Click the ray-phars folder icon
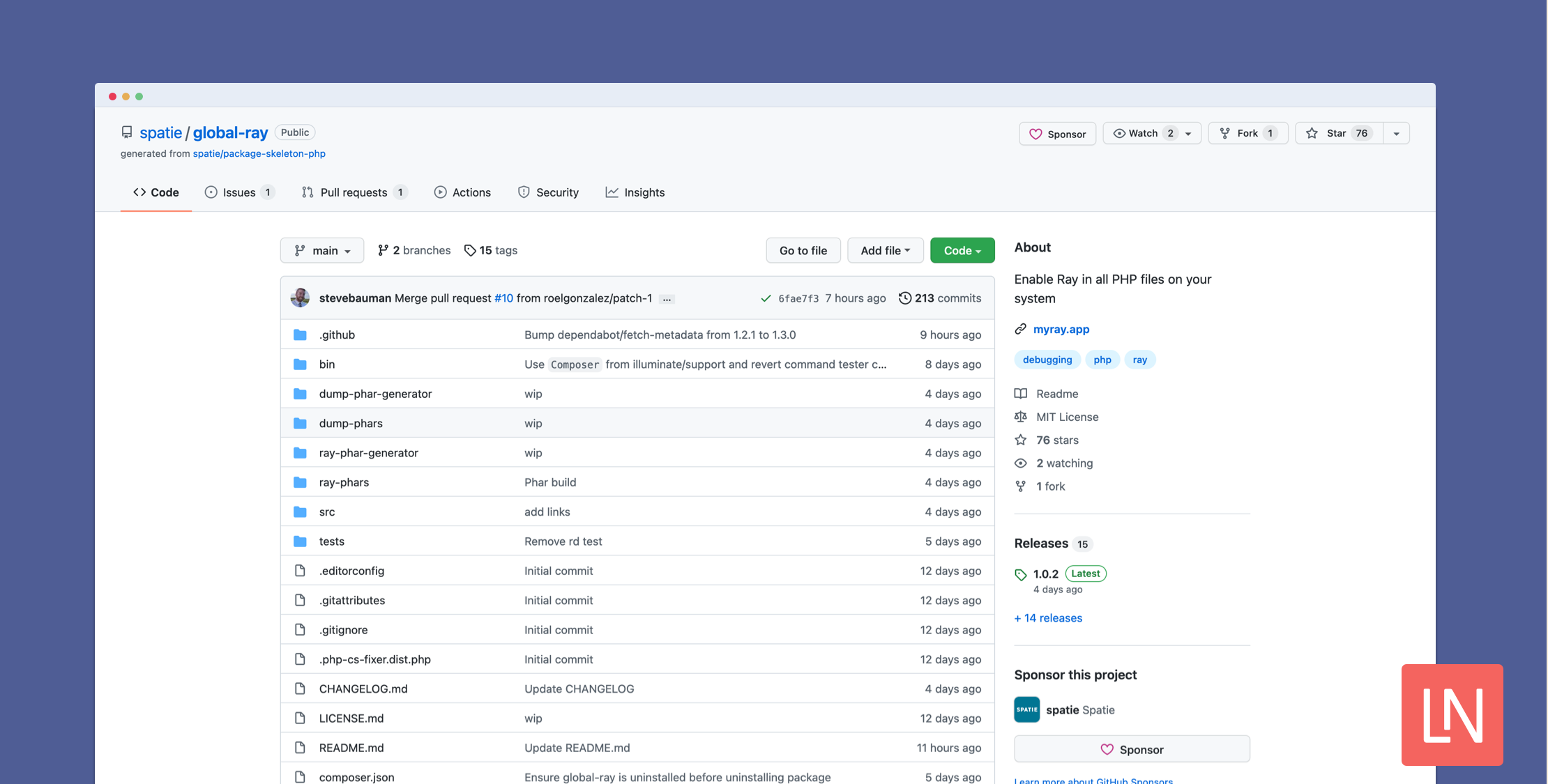 click(x=300, y=482)
